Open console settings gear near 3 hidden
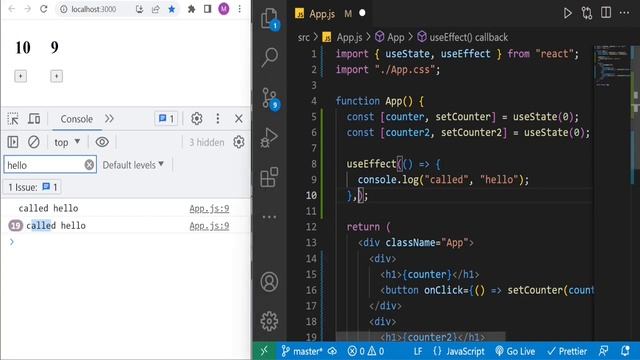Screen dimensions: 640x360 click(x=239, y=142)
